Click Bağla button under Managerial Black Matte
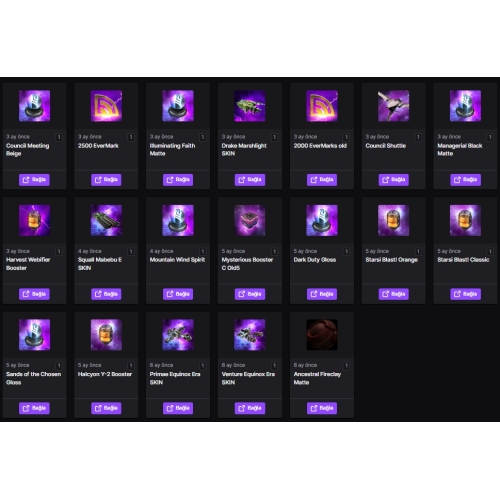The width and height of the screenshot is (500, 500). point(465,180)
